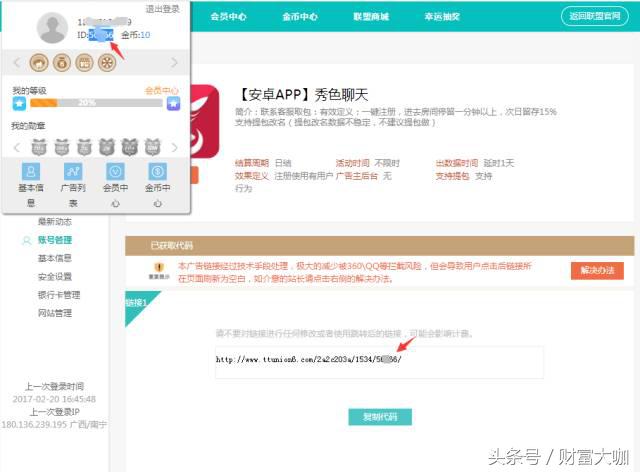This screenshot has width=640, height=472.
Task: Click the 20% level progress bar
Action: click(x=96, y=103)
